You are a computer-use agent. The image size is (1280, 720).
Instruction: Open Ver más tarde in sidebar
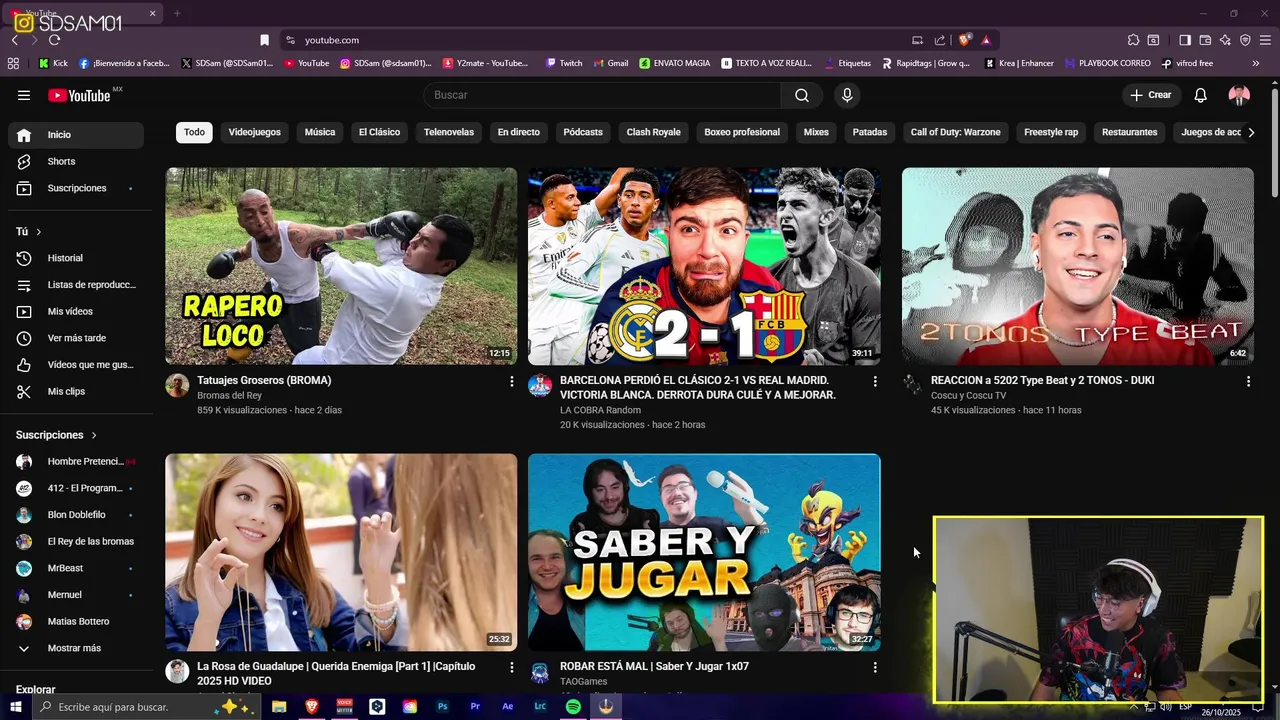(x=76, y=338)
